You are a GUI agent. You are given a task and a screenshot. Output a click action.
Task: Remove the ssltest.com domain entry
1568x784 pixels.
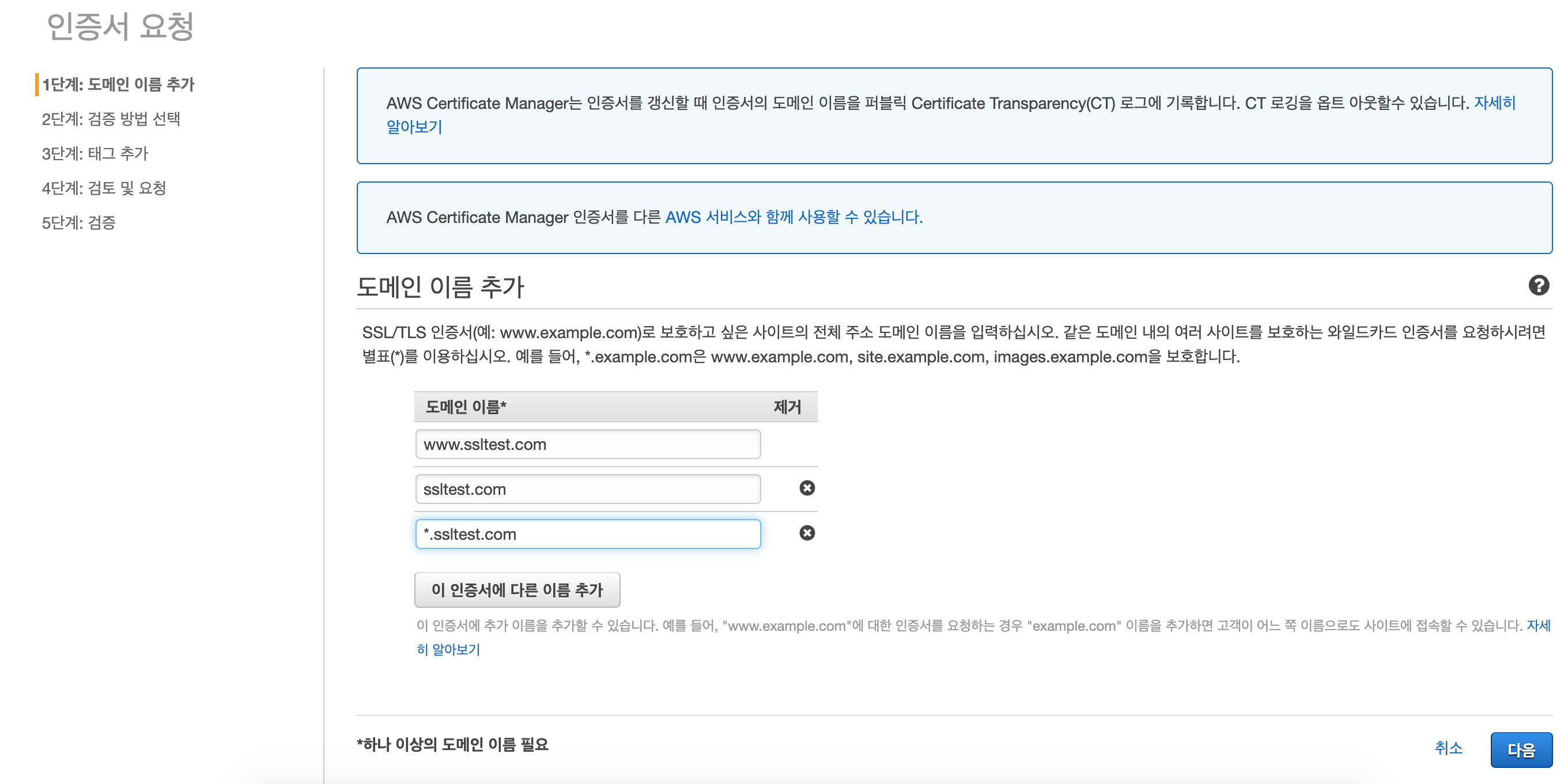[807, 488]
